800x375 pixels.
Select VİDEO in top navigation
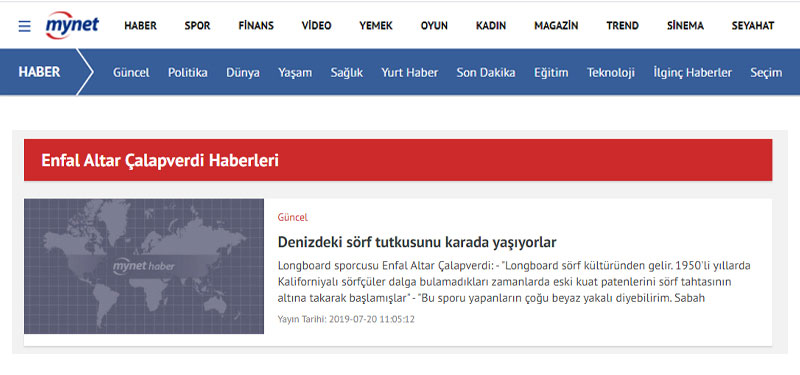(x=316, y=26)
